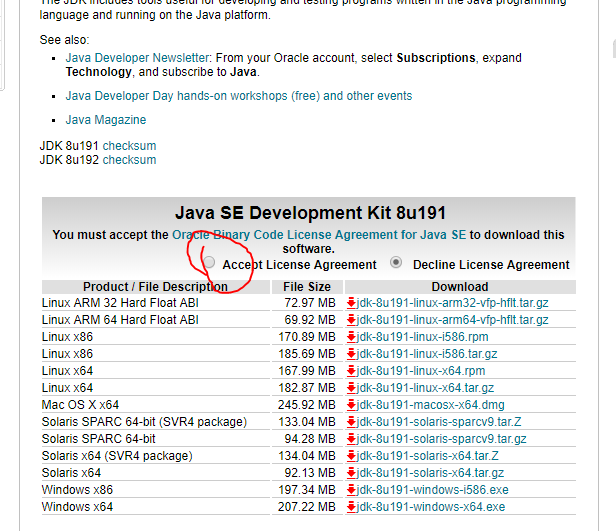Click the Download column header
The image size is (616, 531).
pyautogui.click(x=460, y=287)
